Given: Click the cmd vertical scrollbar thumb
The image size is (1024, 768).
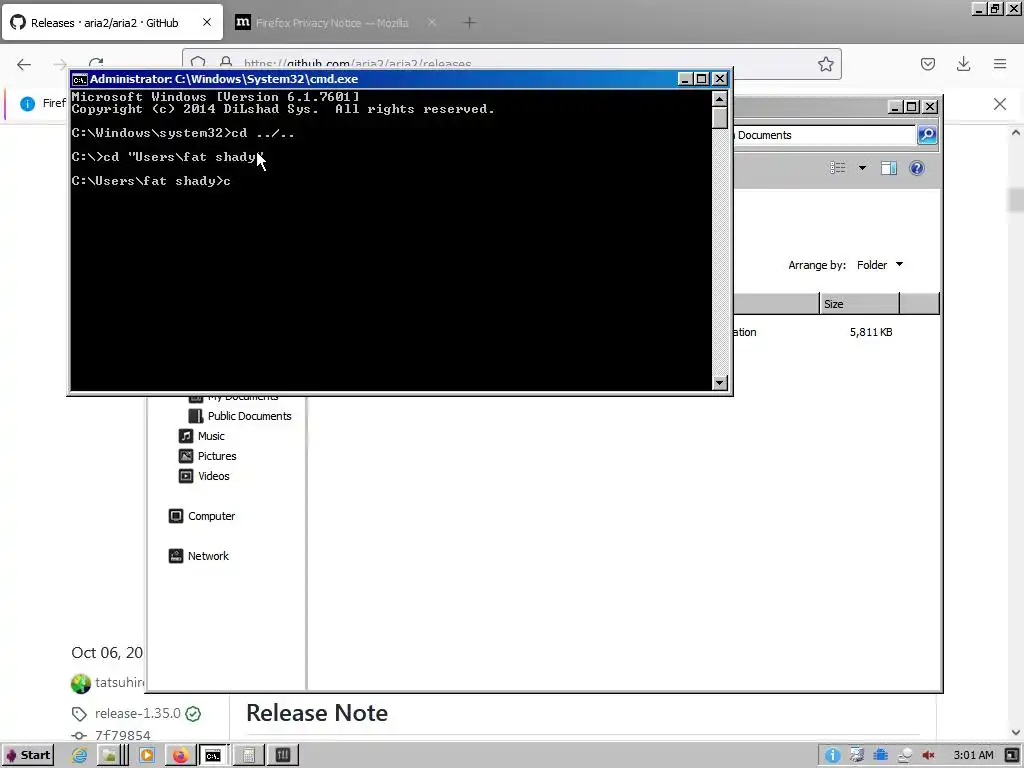Looking at the screenshot, I should coord(720,118).
